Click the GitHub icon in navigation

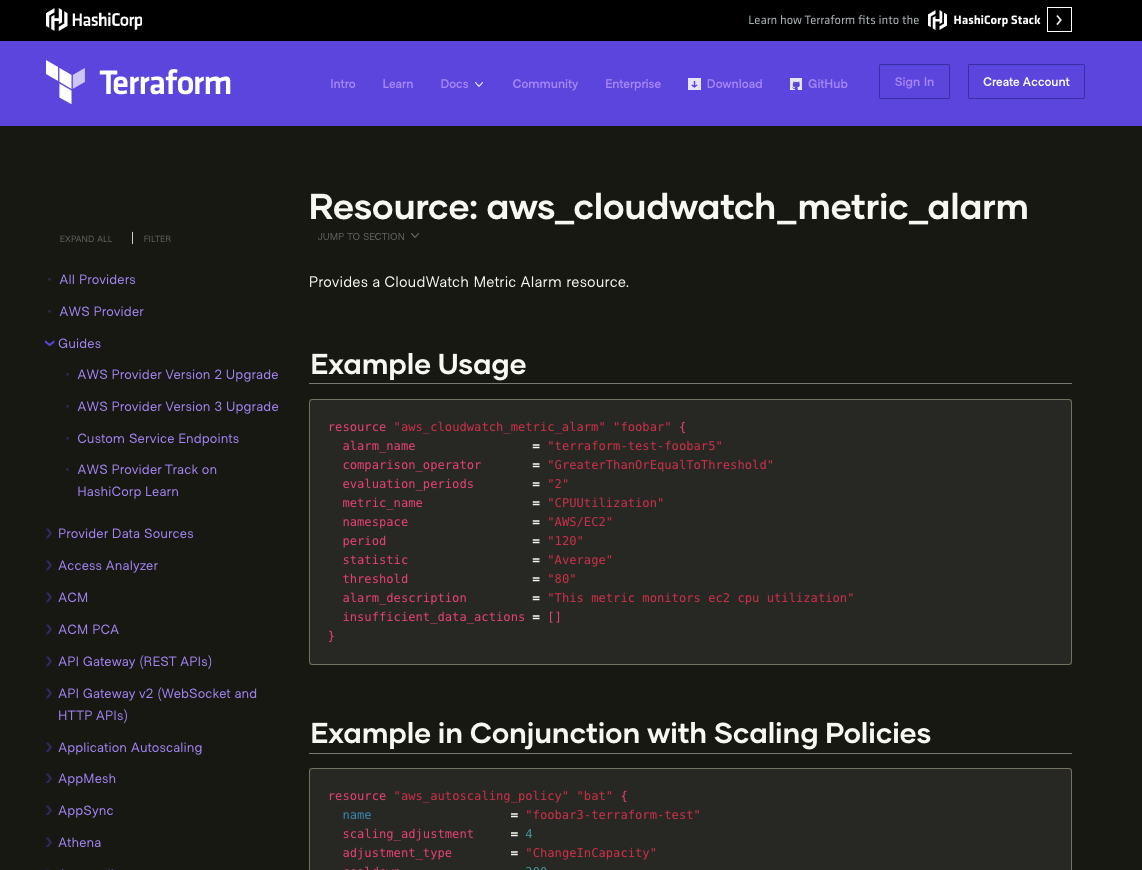(x=796, y=84)
